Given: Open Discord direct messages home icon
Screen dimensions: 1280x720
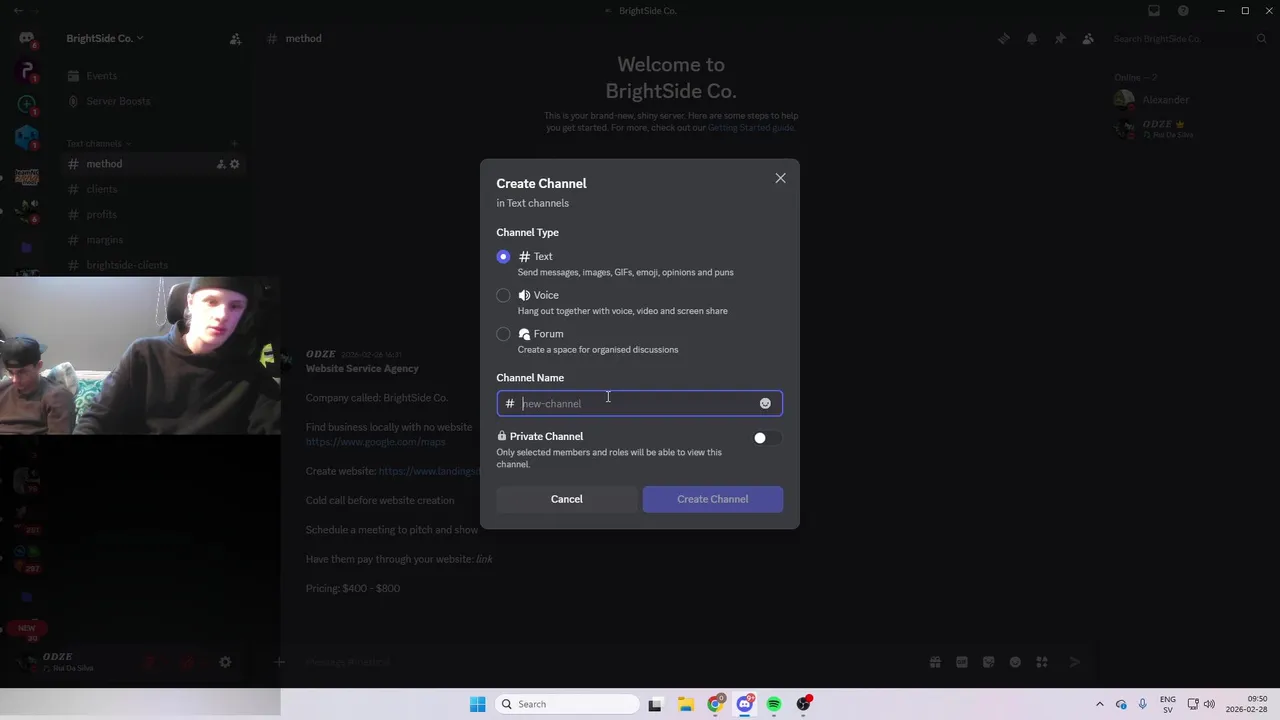Looking at the screenshot, I should (x=27, y=39).
